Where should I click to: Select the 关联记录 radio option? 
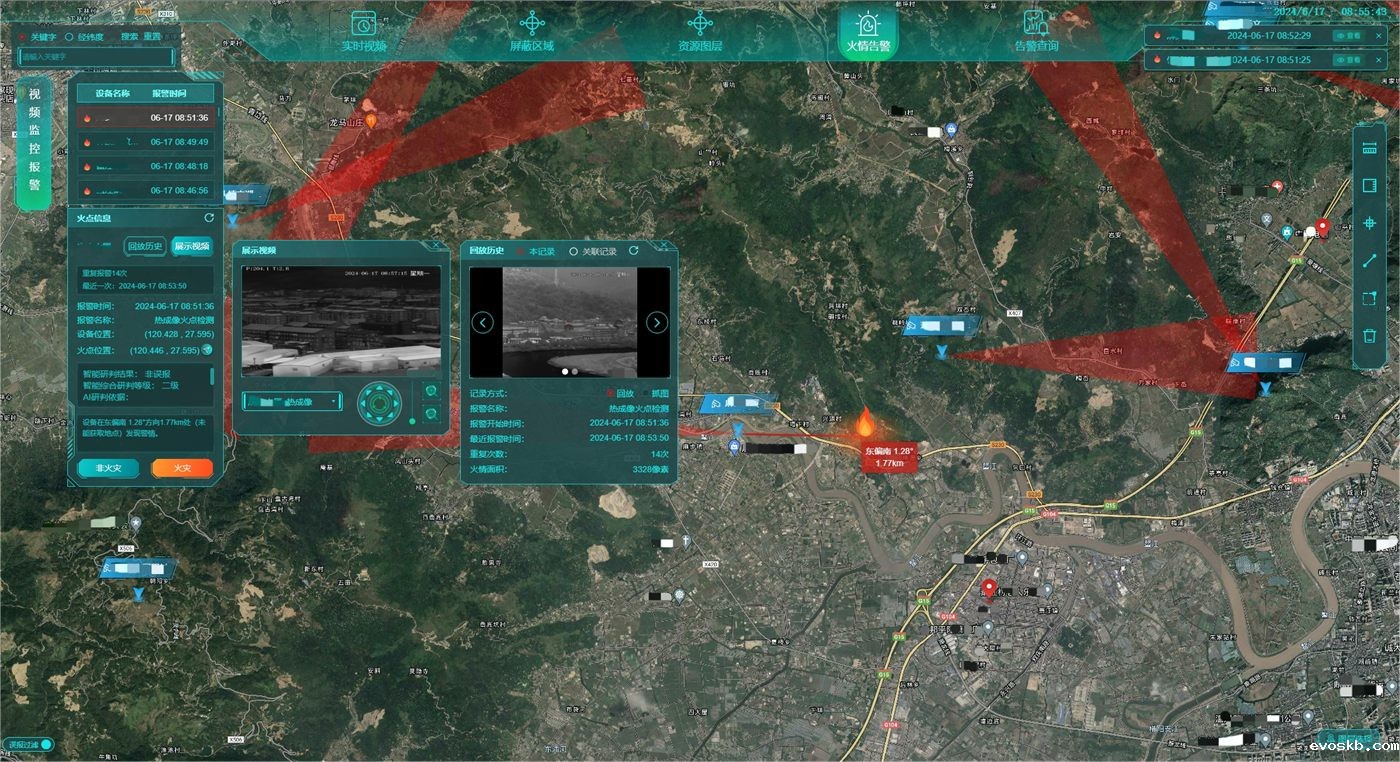tap(574, 252)
